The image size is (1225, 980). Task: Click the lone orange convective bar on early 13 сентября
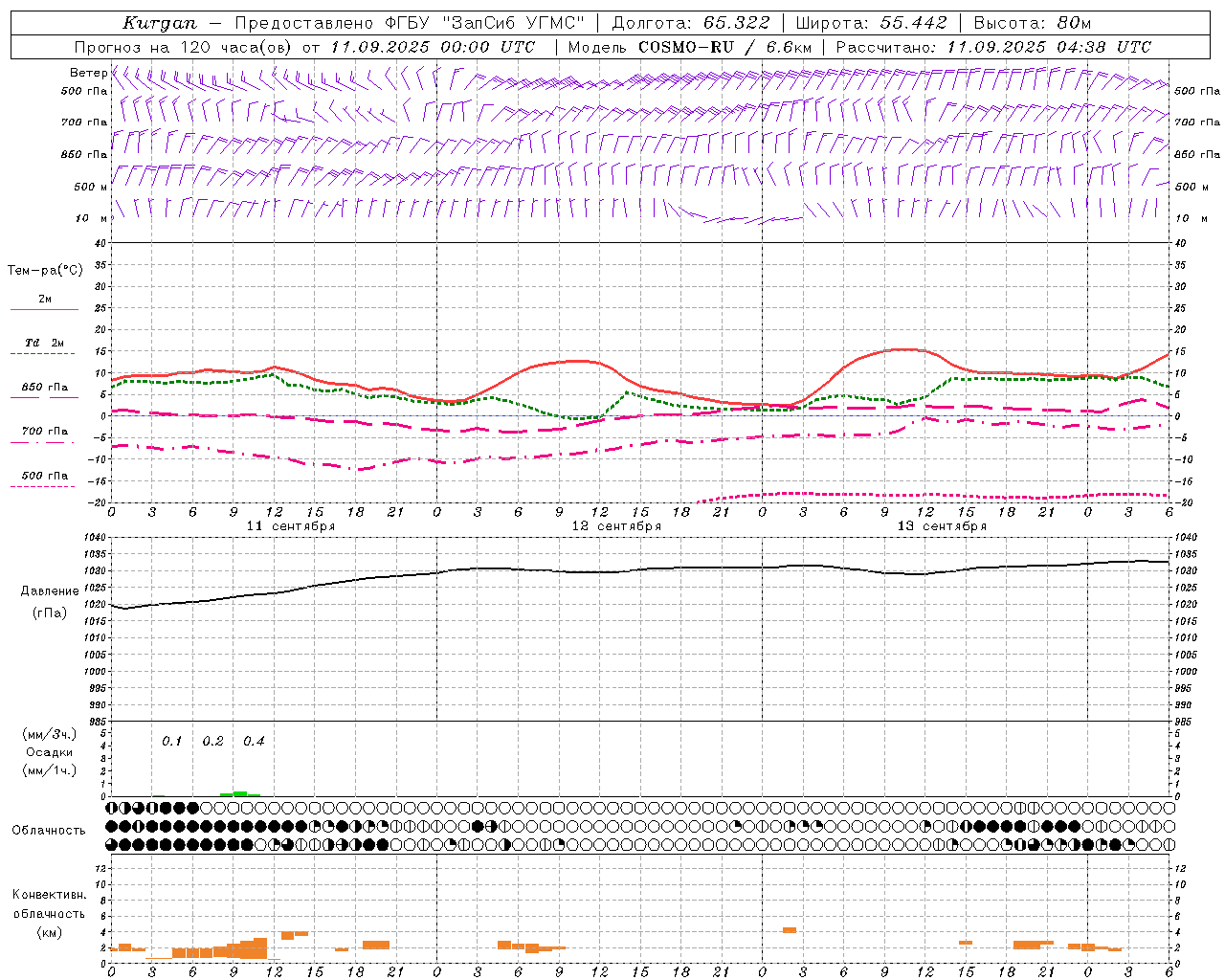pyautogui.click(x=789, y=930)
